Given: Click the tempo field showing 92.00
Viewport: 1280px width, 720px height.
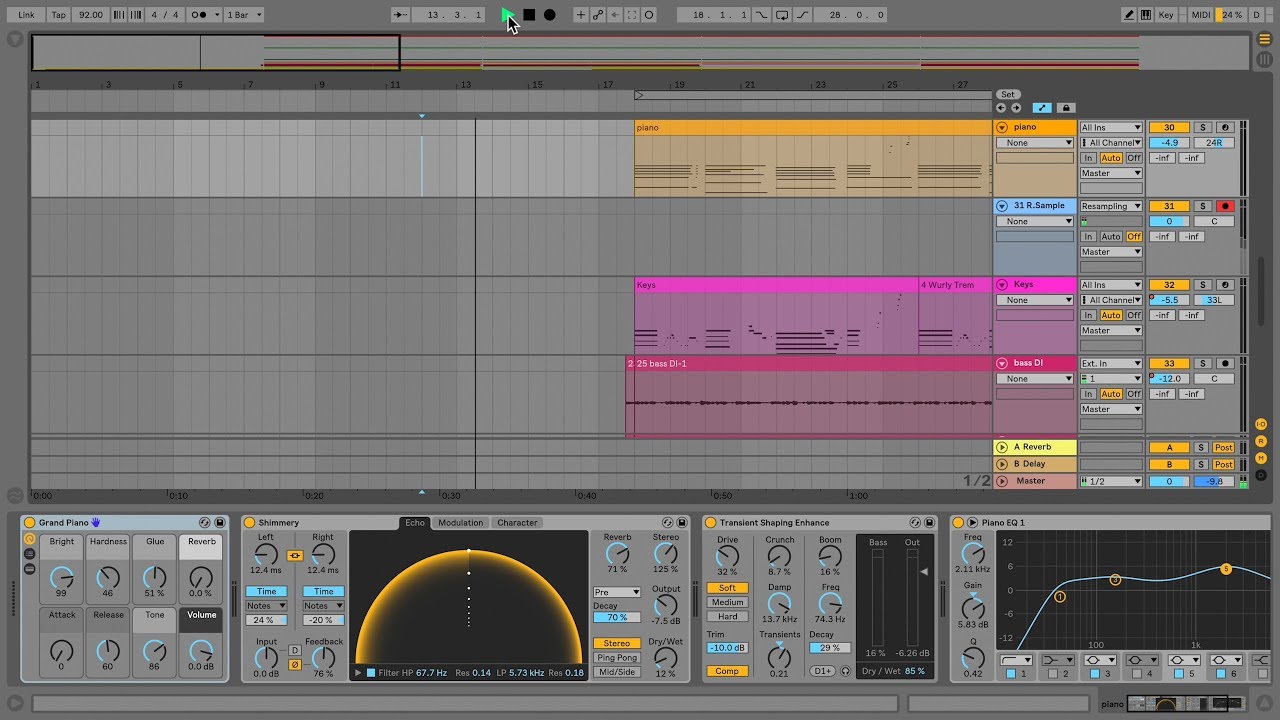Looking at the screenshot, I should pyautogui.click(x=90, y=15).
